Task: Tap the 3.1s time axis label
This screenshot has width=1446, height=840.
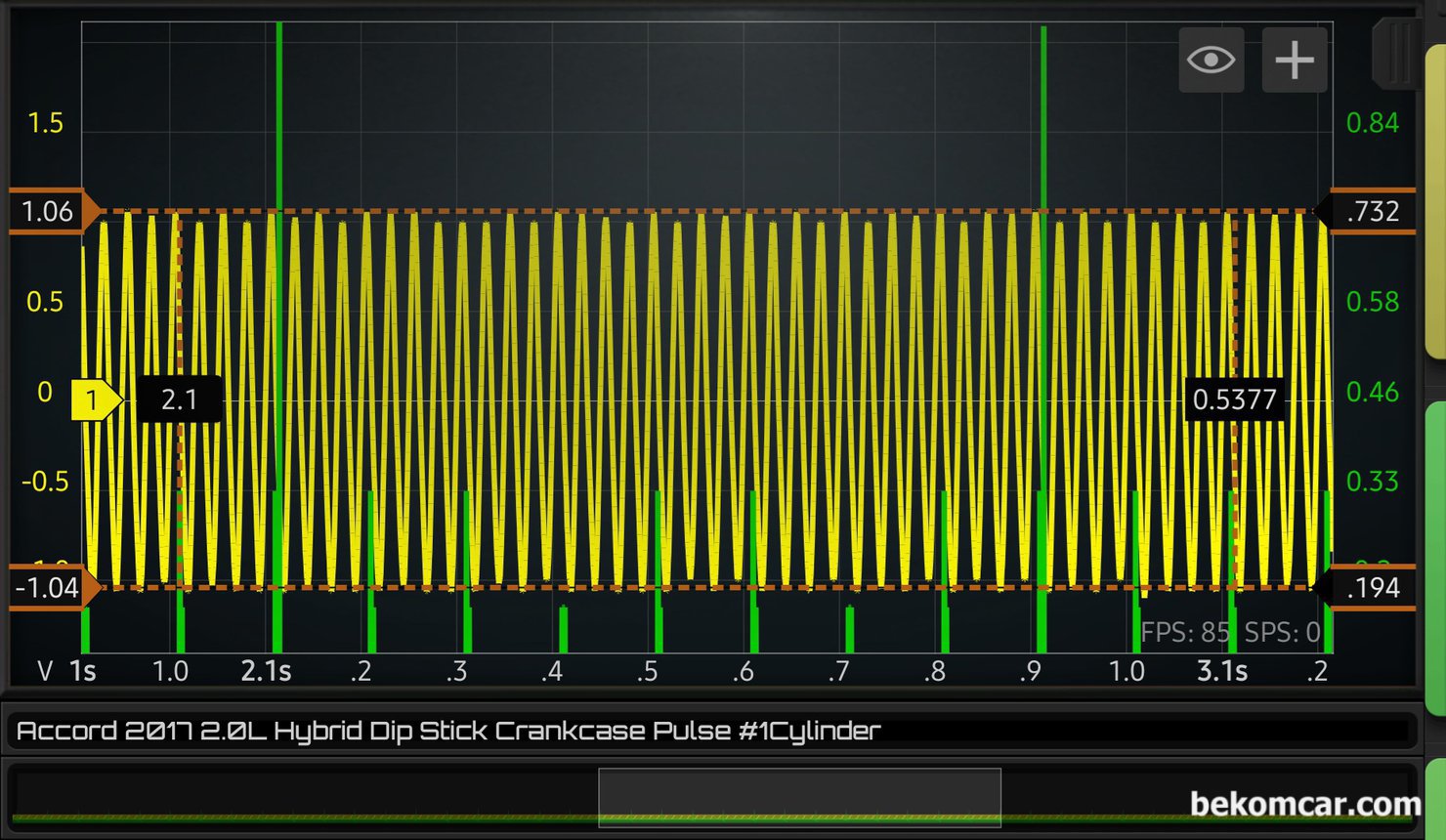Action: [1221, 671]
